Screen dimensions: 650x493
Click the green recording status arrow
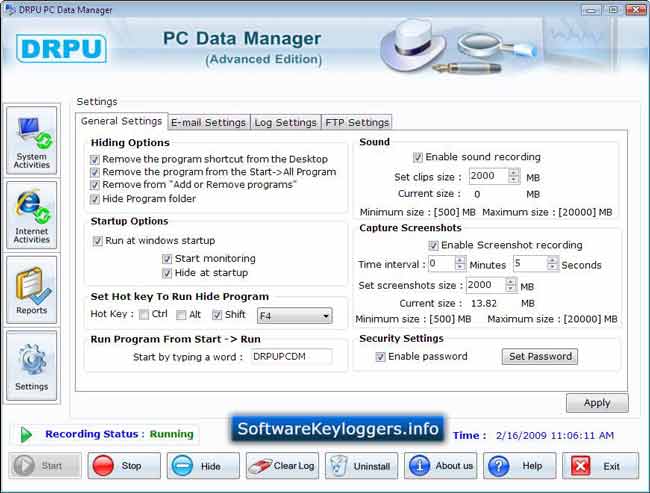pos(26,435)
